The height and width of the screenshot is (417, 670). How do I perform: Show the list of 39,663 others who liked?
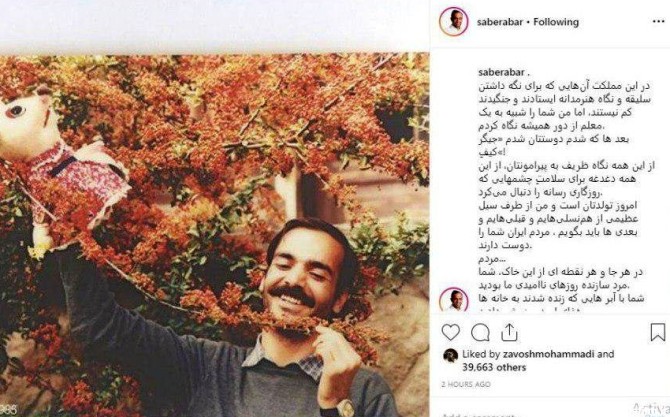coord(494,367)
